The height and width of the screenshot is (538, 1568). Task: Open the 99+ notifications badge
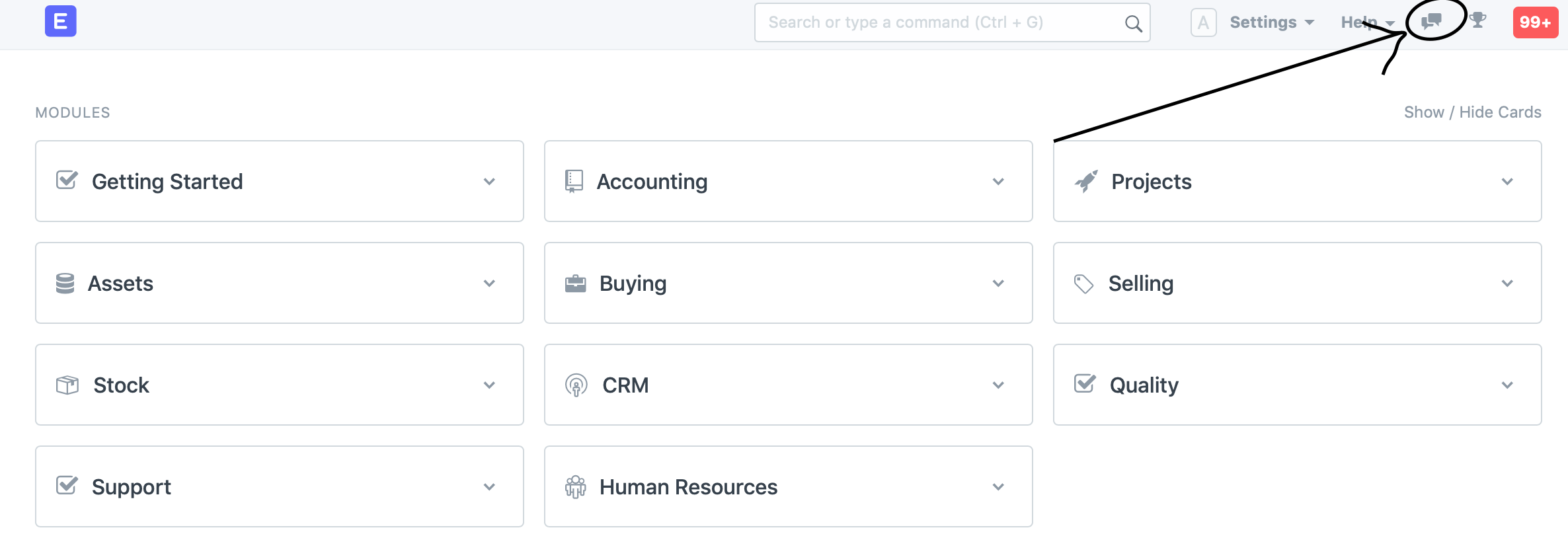[1535, 22]
